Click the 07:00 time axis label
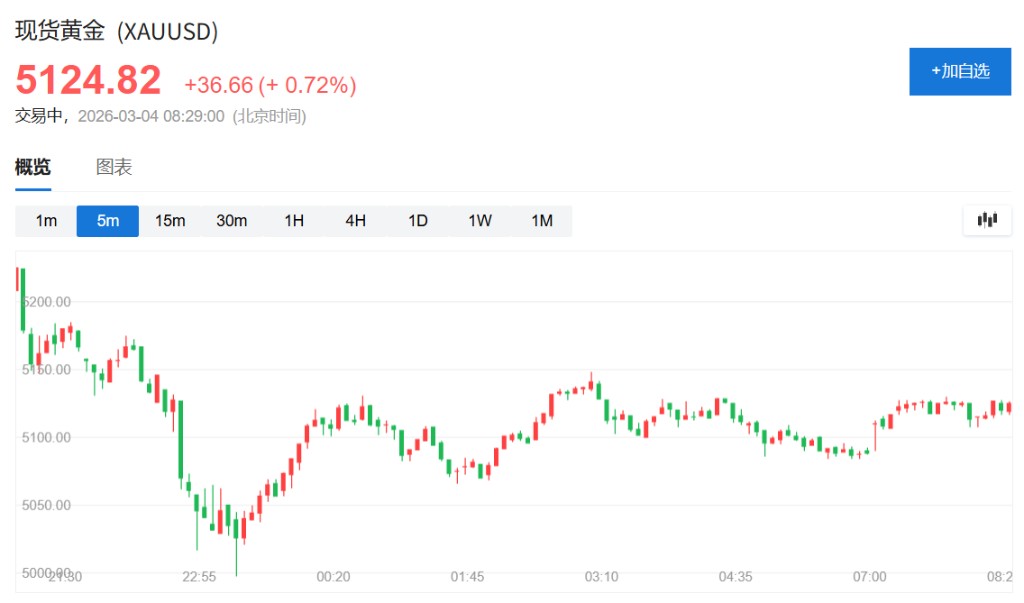Screen dimensions: 1024x603 click(x=869, y=577)
